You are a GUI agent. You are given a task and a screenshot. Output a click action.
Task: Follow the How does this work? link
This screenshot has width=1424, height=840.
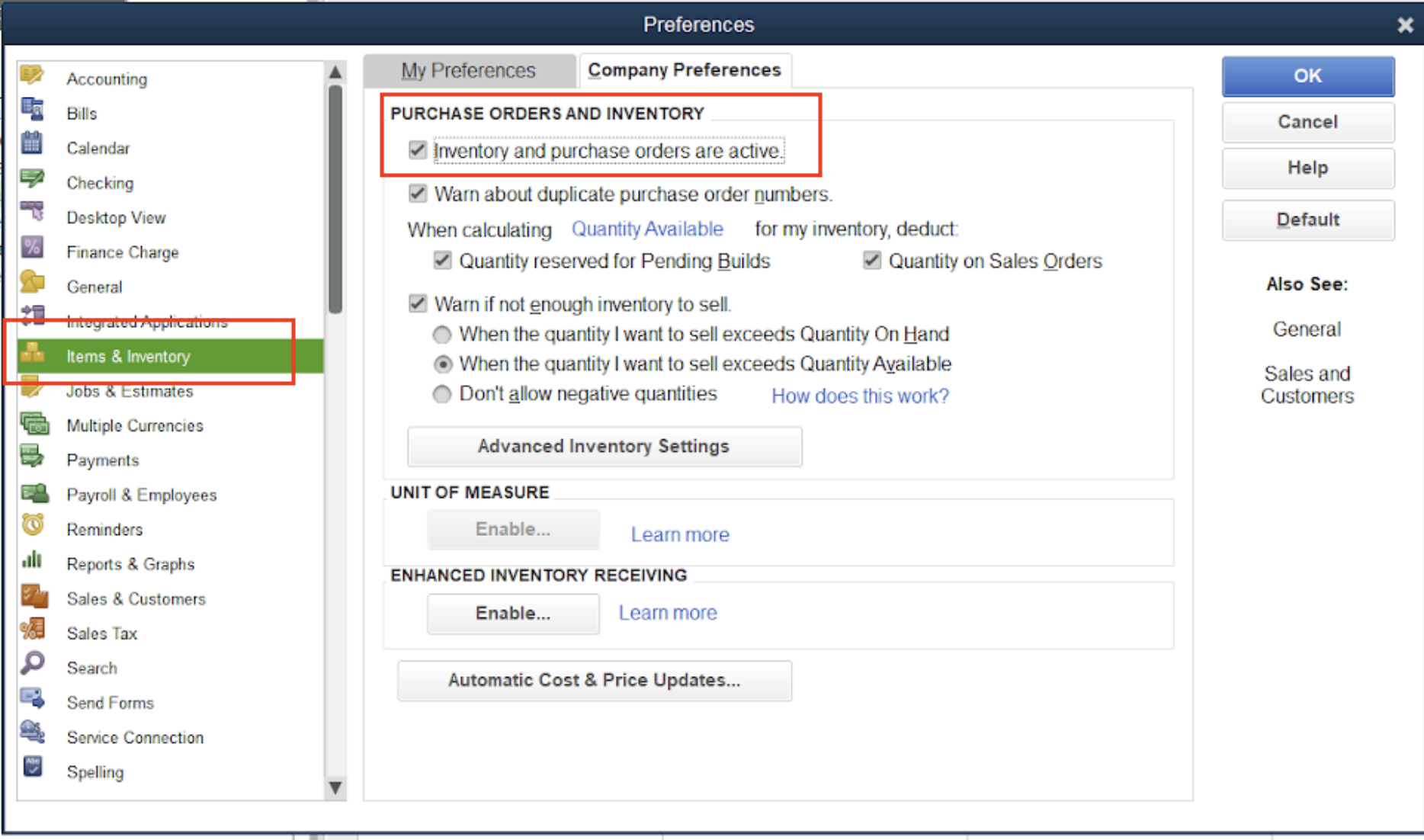point(860,396)
